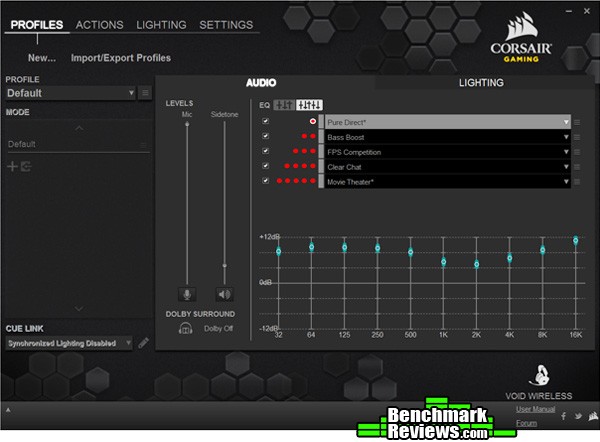
Task: Select the Movie Theater five-dot indicator
Action: pos(296,181)
